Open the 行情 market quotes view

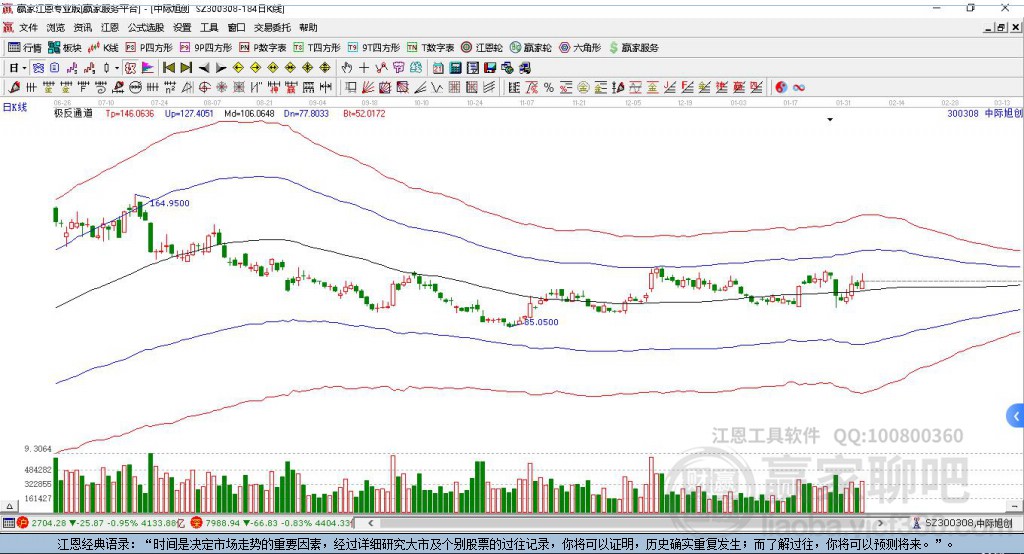coord(25,48)
